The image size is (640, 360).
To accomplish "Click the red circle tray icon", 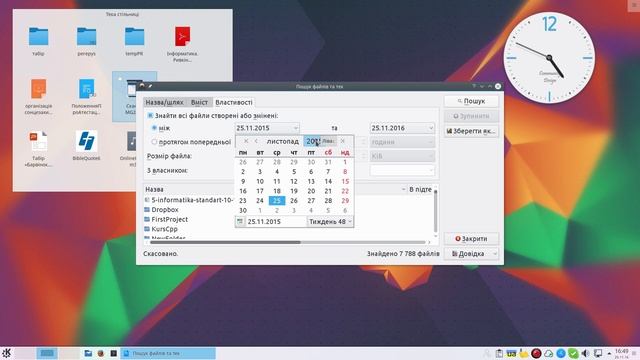I will coord(536,353).
